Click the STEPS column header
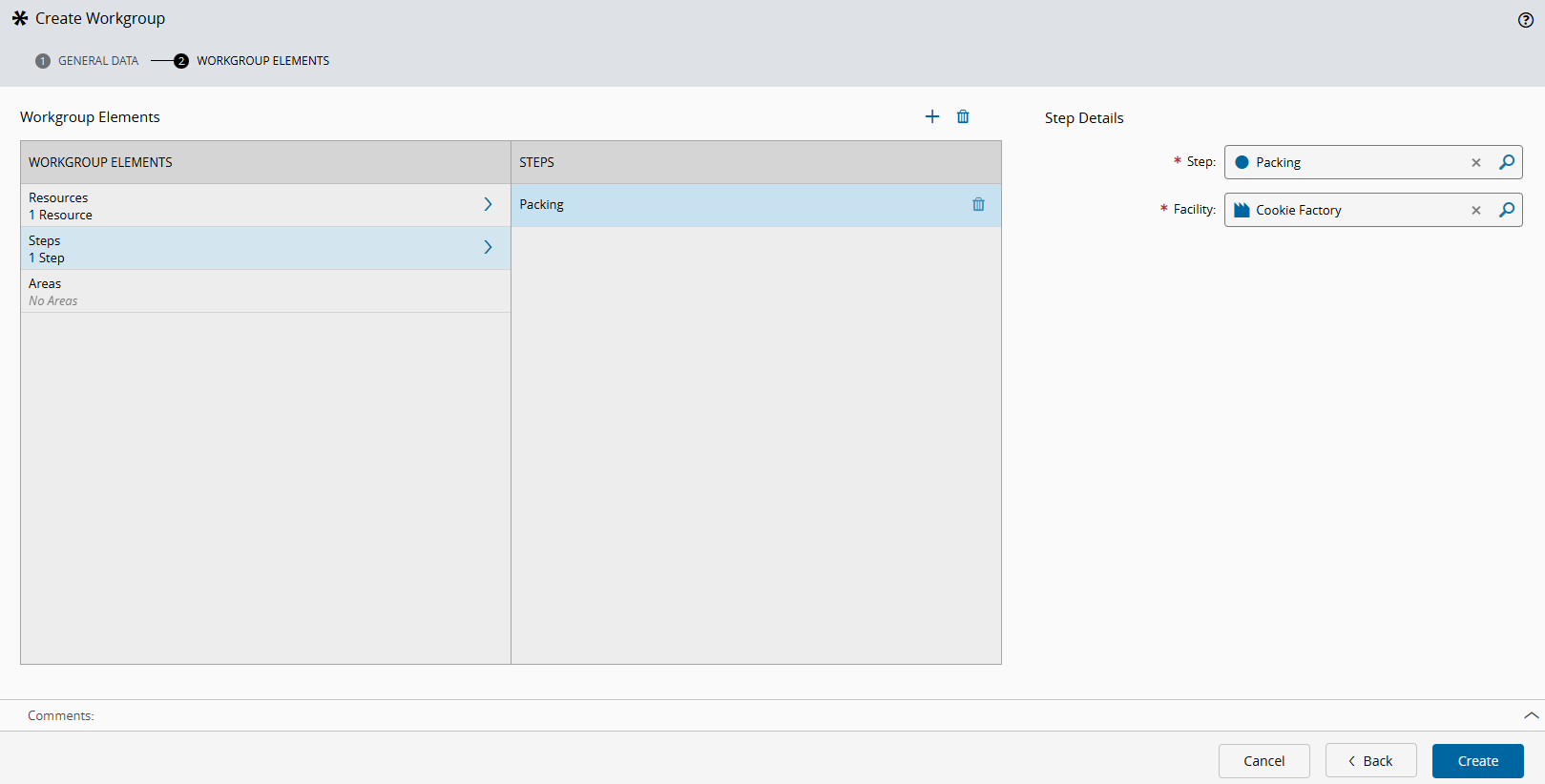1545x784 pixels. (x=756, y=162)
